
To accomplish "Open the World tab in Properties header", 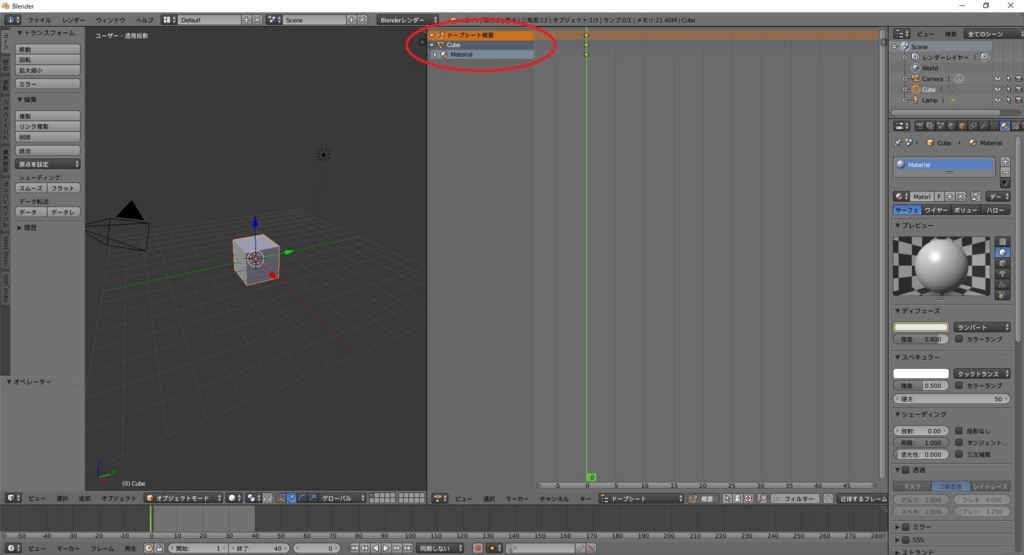I will (952, 126).
